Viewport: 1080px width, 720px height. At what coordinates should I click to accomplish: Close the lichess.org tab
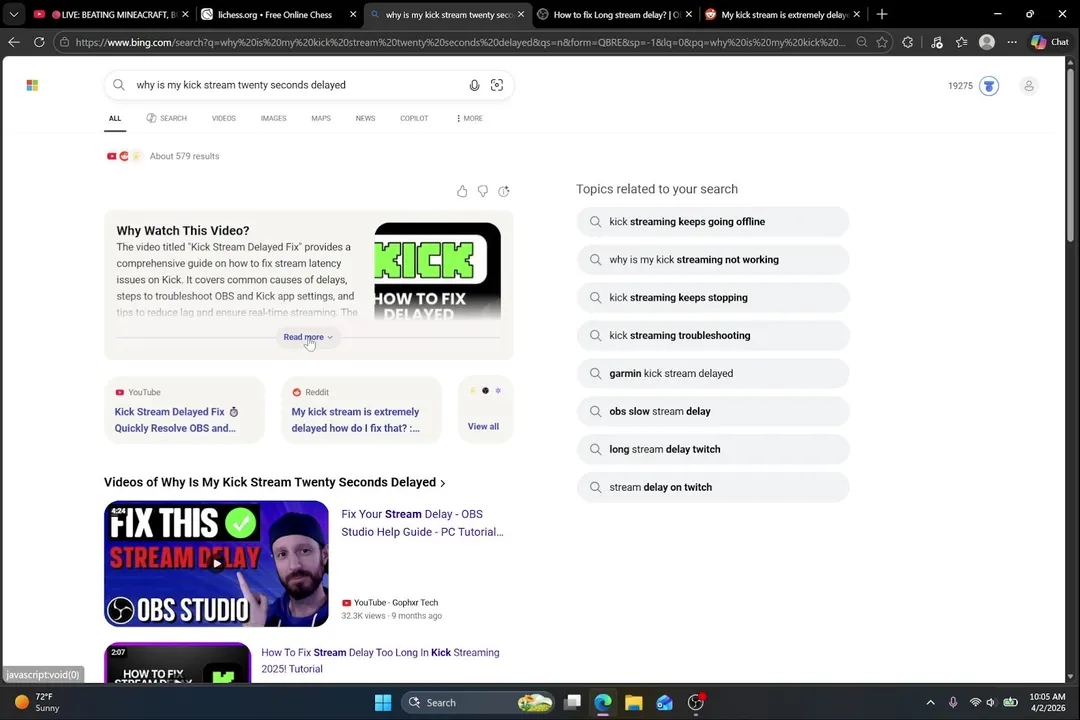point(353,14)
